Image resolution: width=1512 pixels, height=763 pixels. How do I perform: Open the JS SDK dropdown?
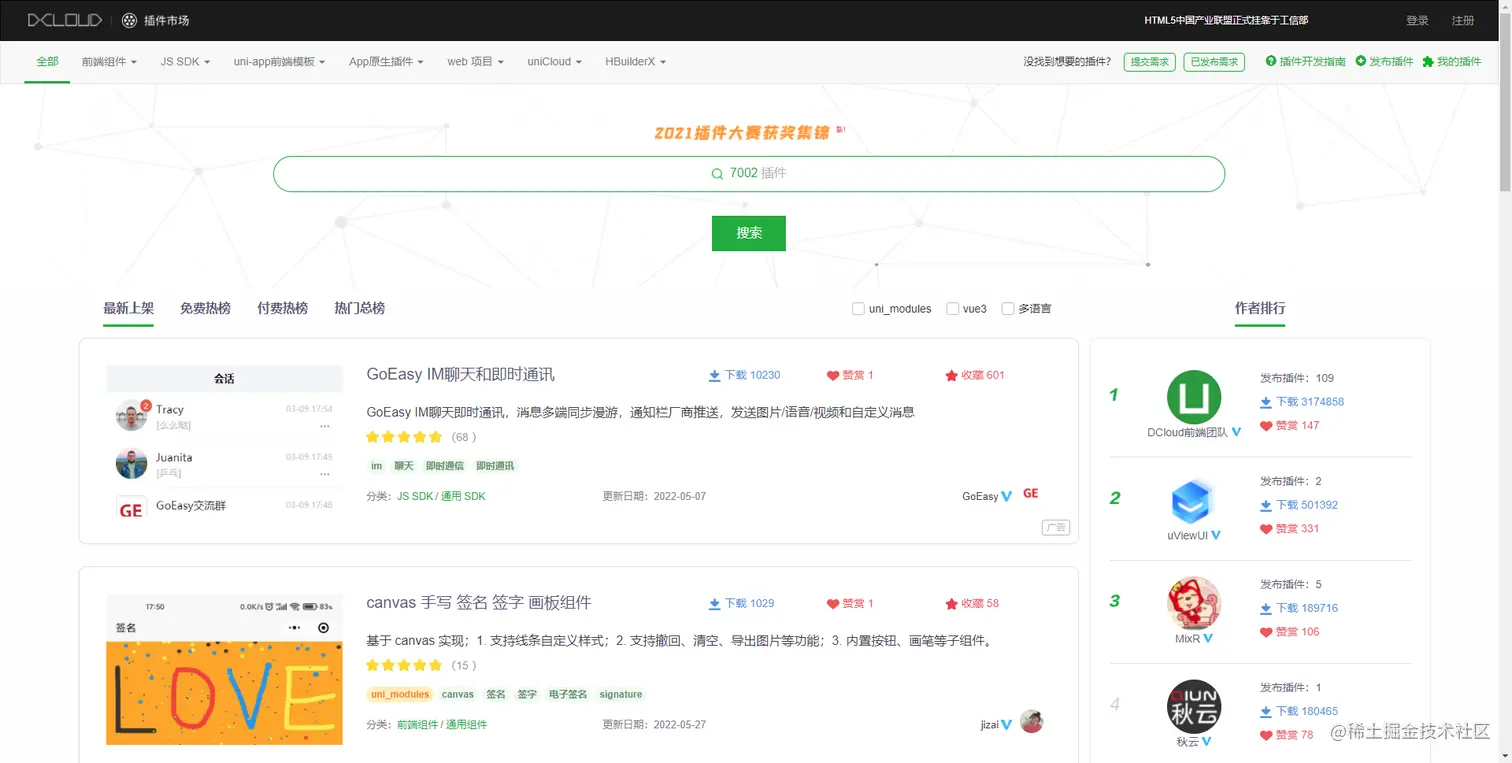pyautogui.click(x=185, y=62)
